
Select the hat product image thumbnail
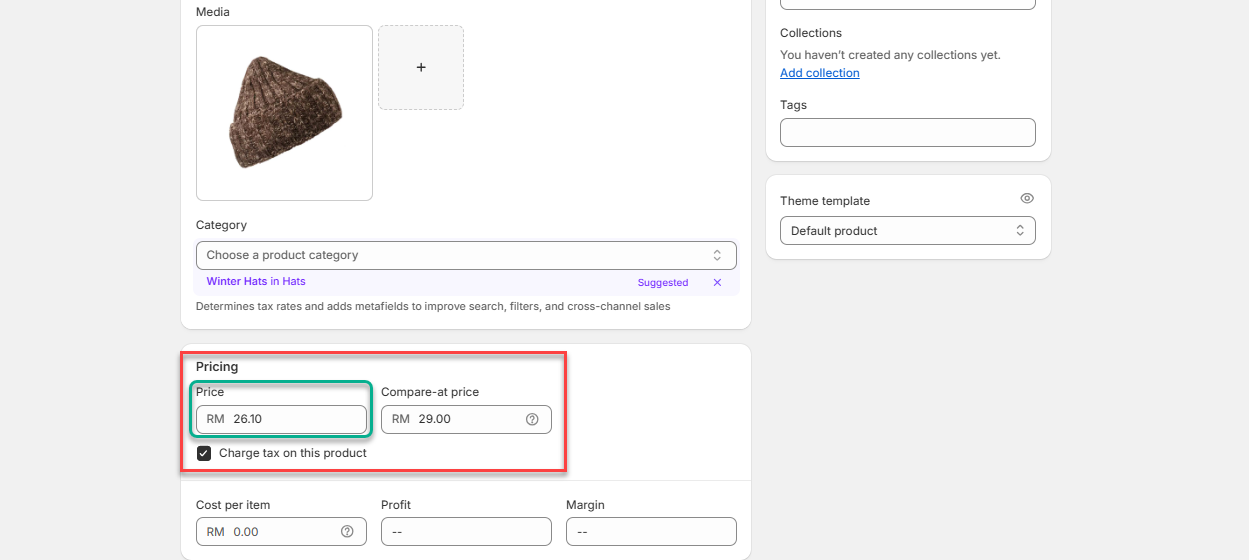[x=284, y=112]
